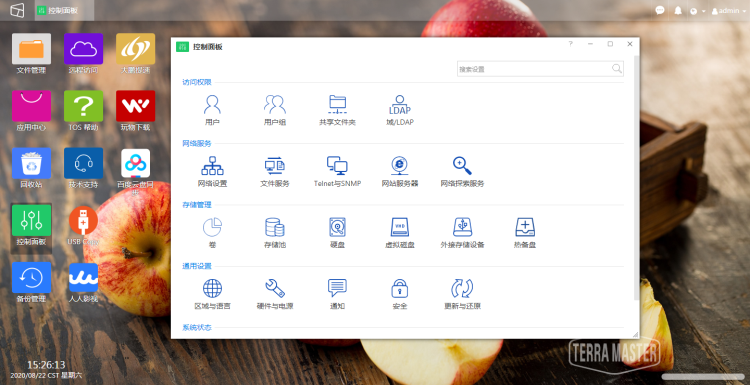Switch to the 控制面板 taskbar tab

pyautogui.click(x=65, y=11)
